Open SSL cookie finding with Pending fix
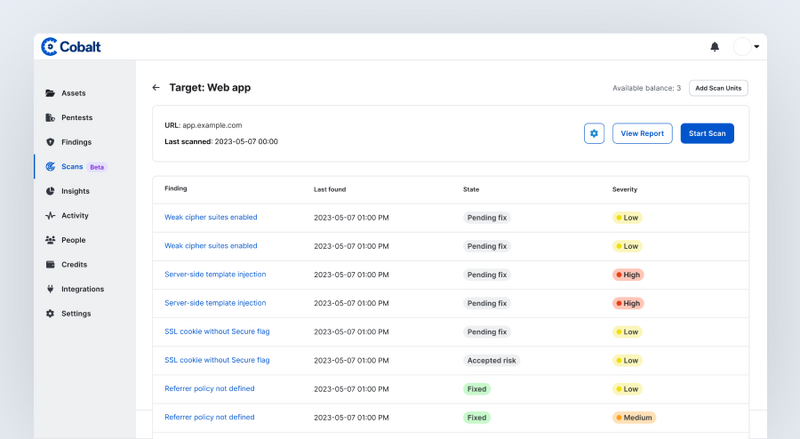800x439 pixels. pyautogui.click(x=217, y=331)
